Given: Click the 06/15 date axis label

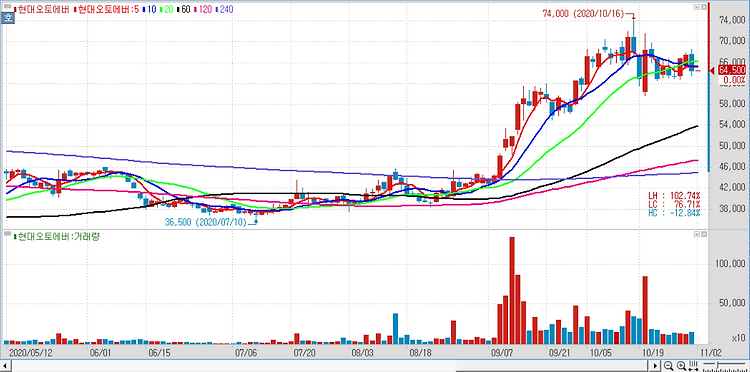Looking at the screenshot, I should pos(160,353).
